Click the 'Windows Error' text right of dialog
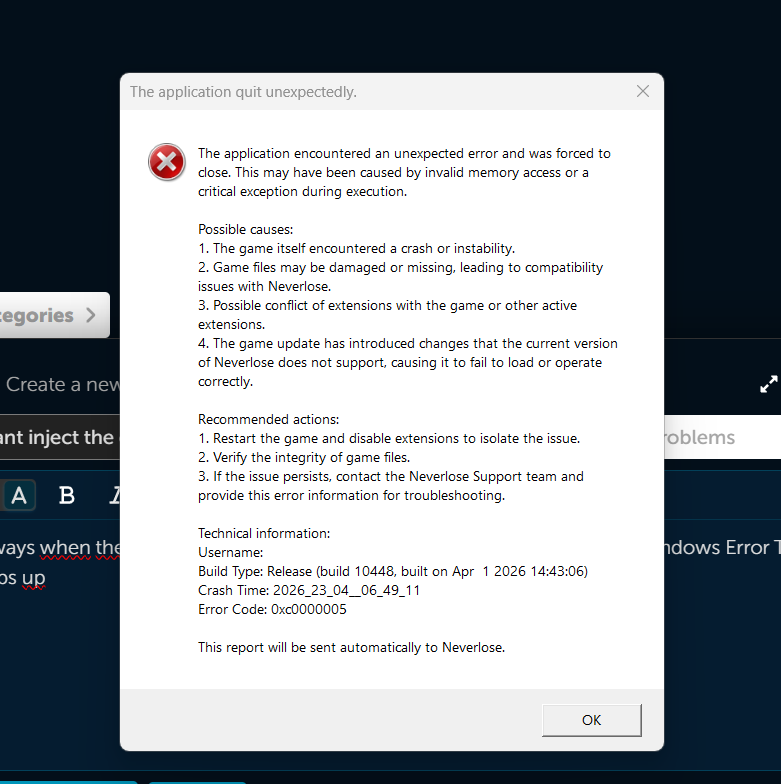This screenshot has height=784, width=781. pyautogui.click(x=718, y=548)
